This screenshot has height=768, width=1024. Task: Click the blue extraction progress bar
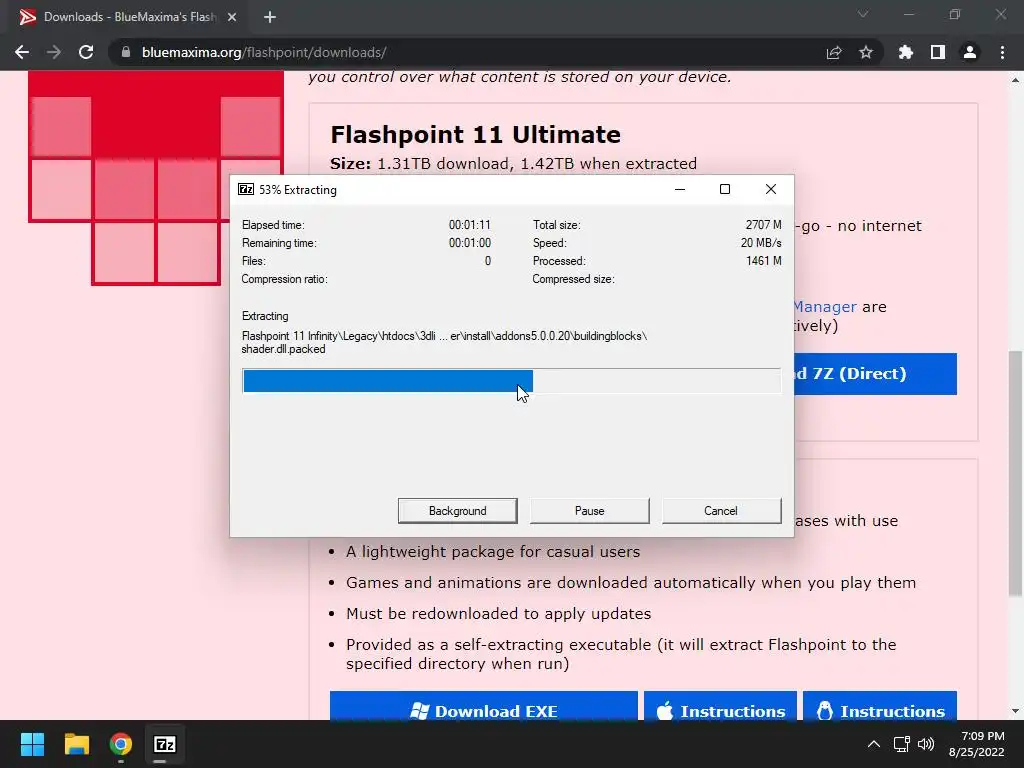(511, 381)
